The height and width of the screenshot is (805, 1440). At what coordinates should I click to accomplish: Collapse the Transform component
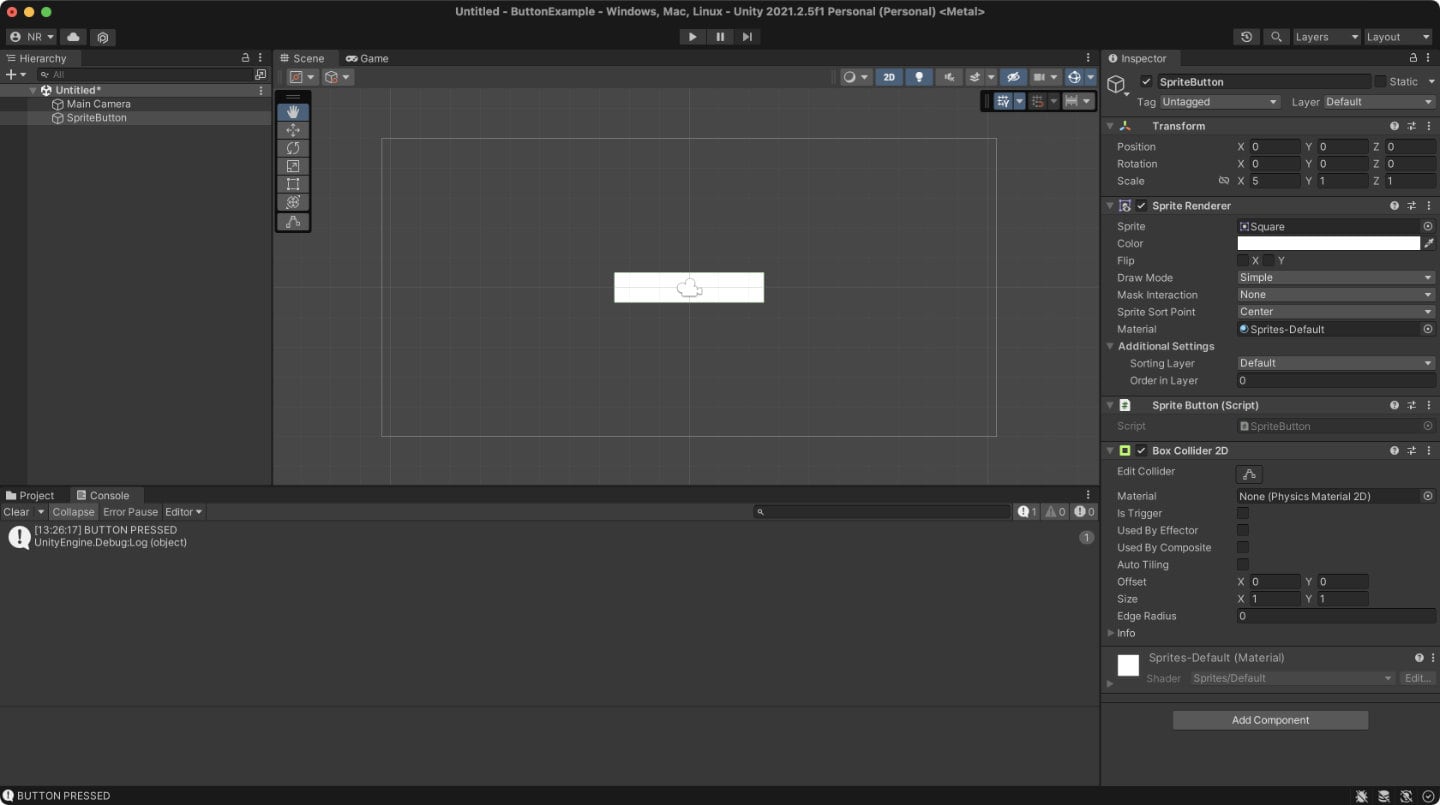(1110, 126)
